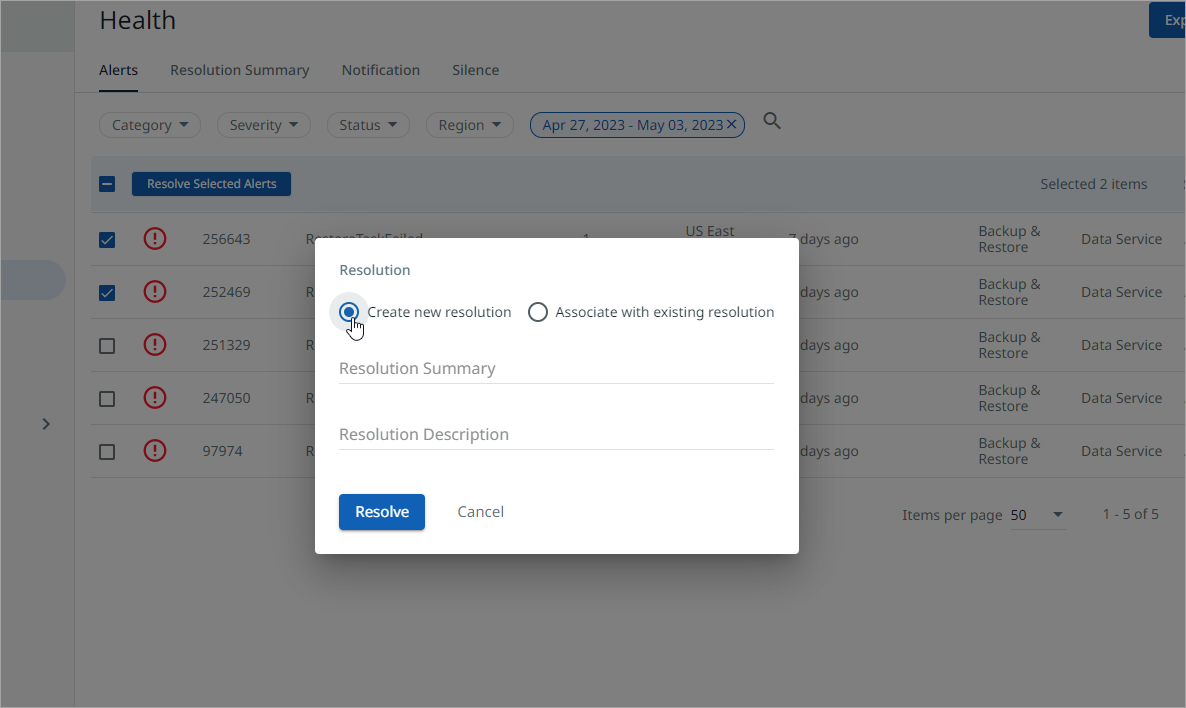
Task: Click severity icon for alert 256643
Action: [155, 239]
